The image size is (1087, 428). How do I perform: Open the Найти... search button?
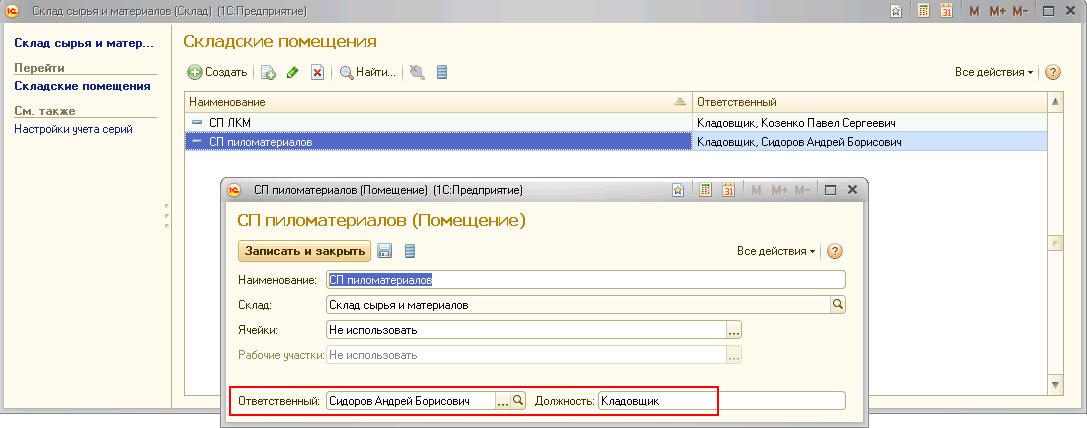coord(367,72)
